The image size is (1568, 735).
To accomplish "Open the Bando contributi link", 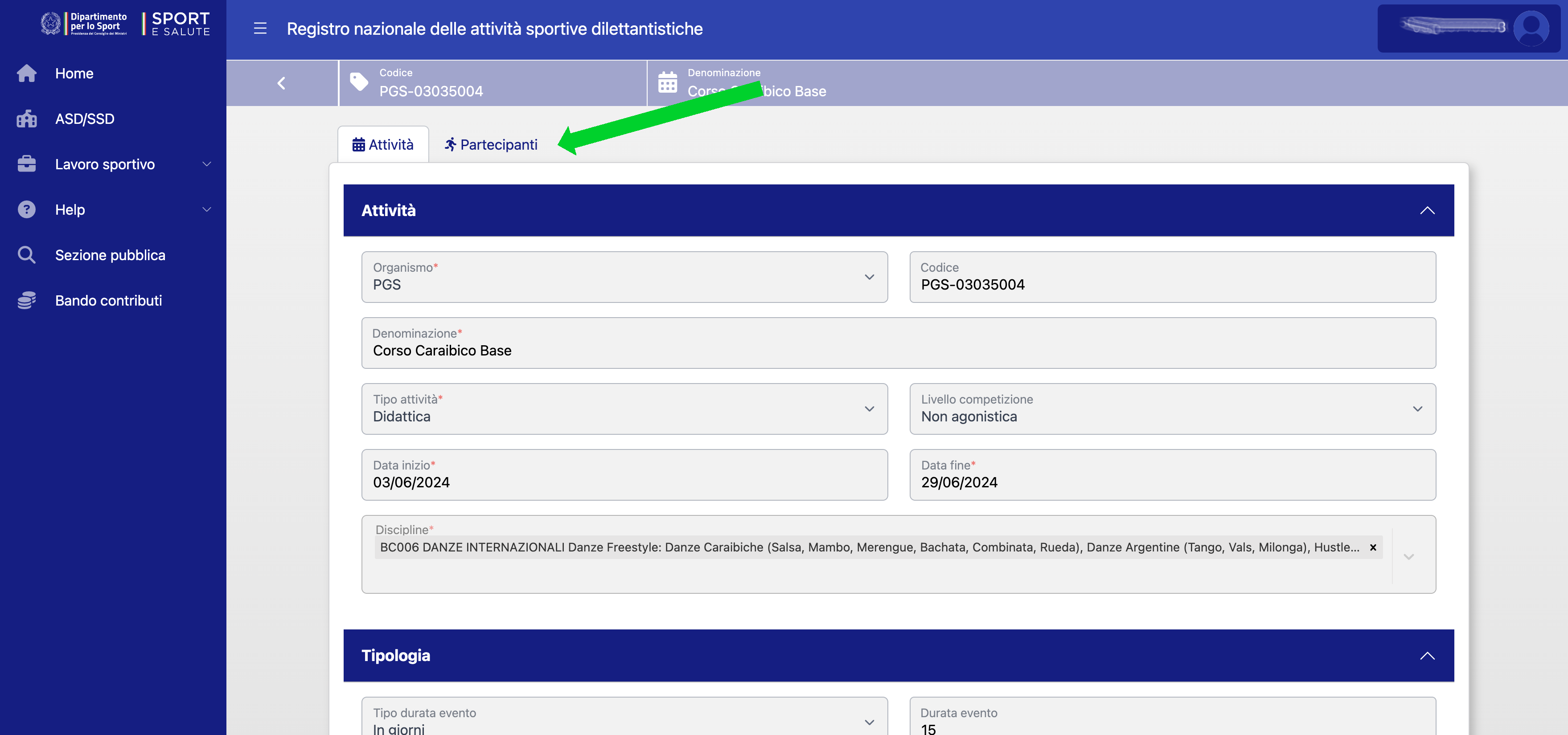I will (x=108, y=301).
